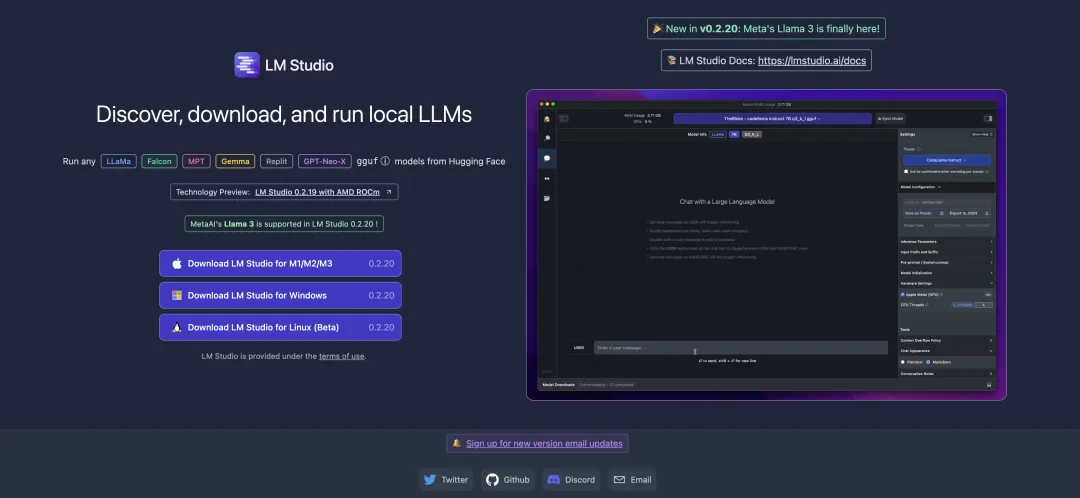The image size is (1080, 498).
Task: Open the Discord community link
Action: coord(571,480)
